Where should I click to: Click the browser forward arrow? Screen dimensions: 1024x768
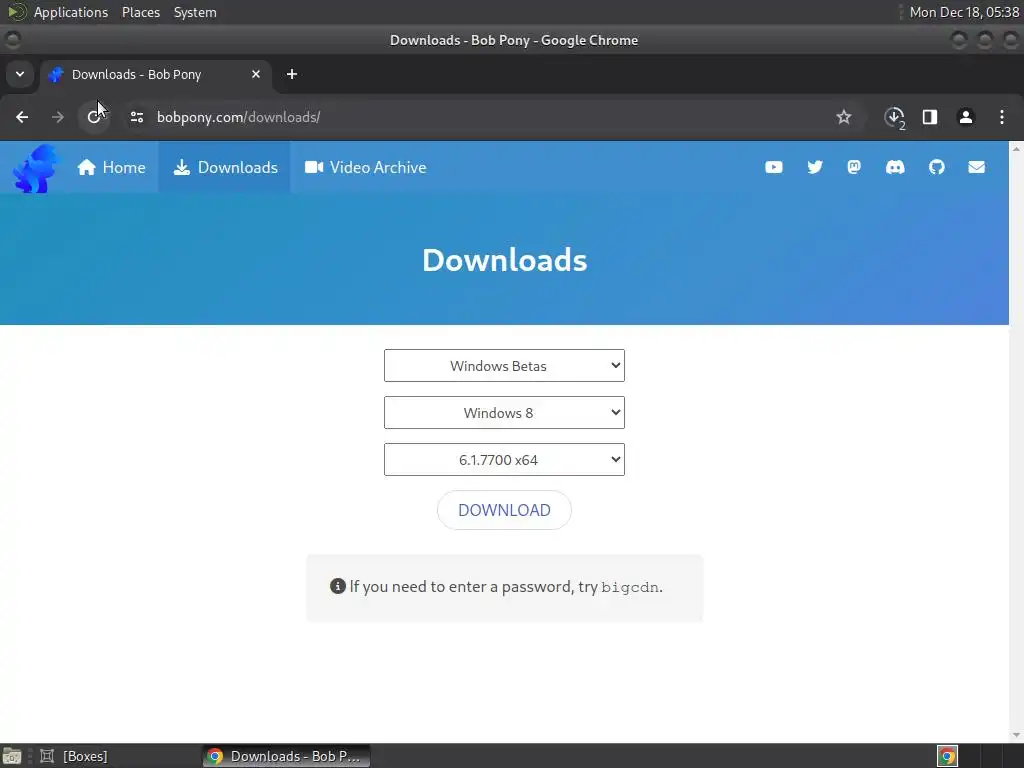click(57, 117)
